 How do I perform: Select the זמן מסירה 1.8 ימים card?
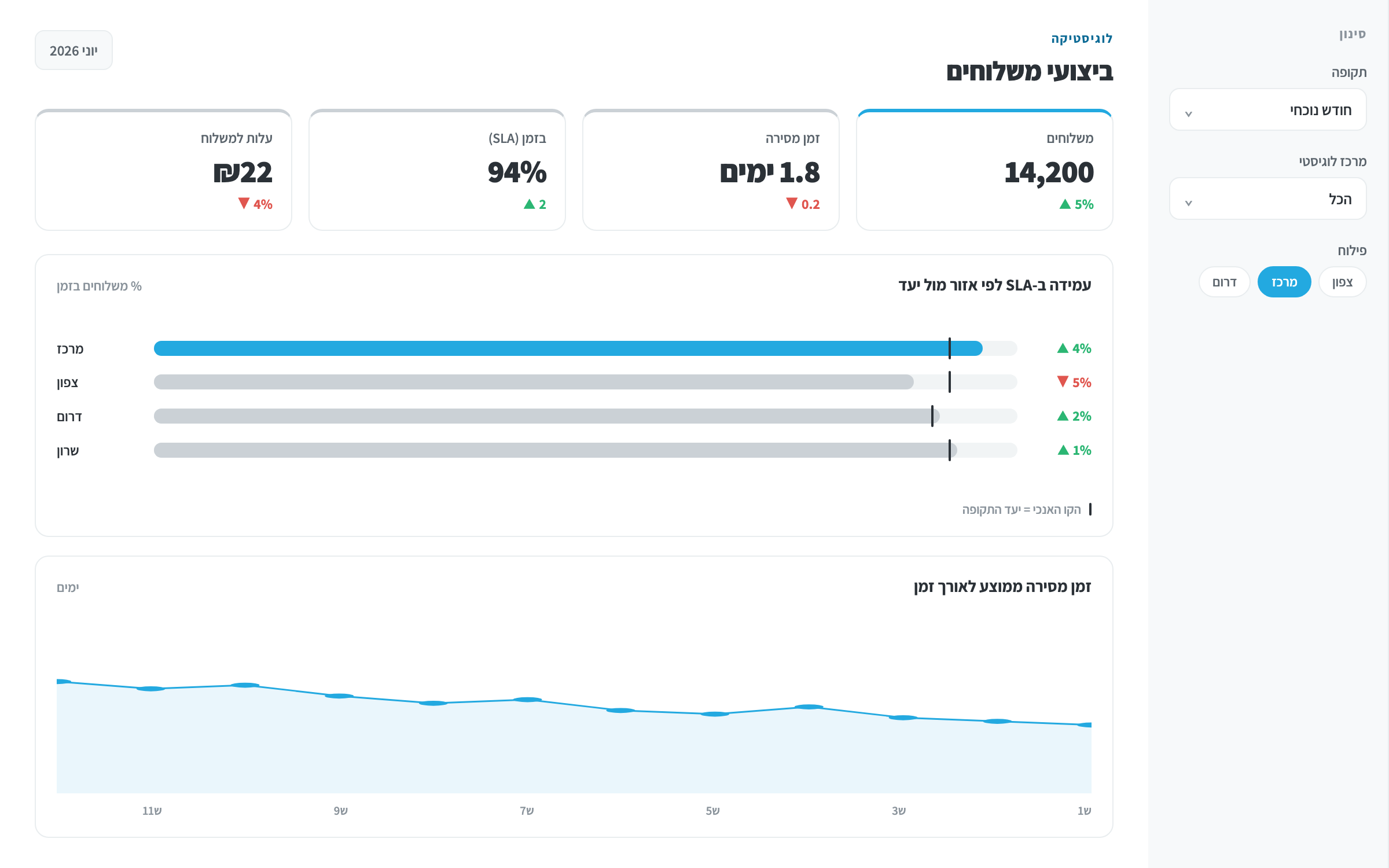tap(711, 170)
